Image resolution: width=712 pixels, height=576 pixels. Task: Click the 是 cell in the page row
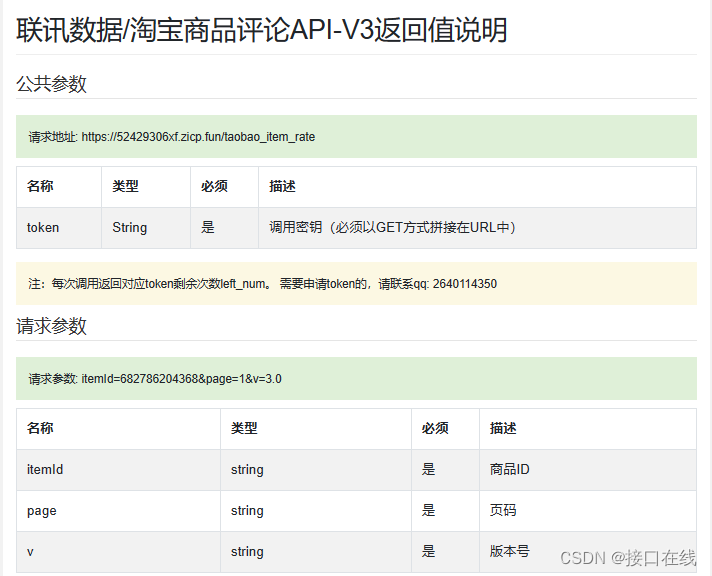(x=445, y=511)
